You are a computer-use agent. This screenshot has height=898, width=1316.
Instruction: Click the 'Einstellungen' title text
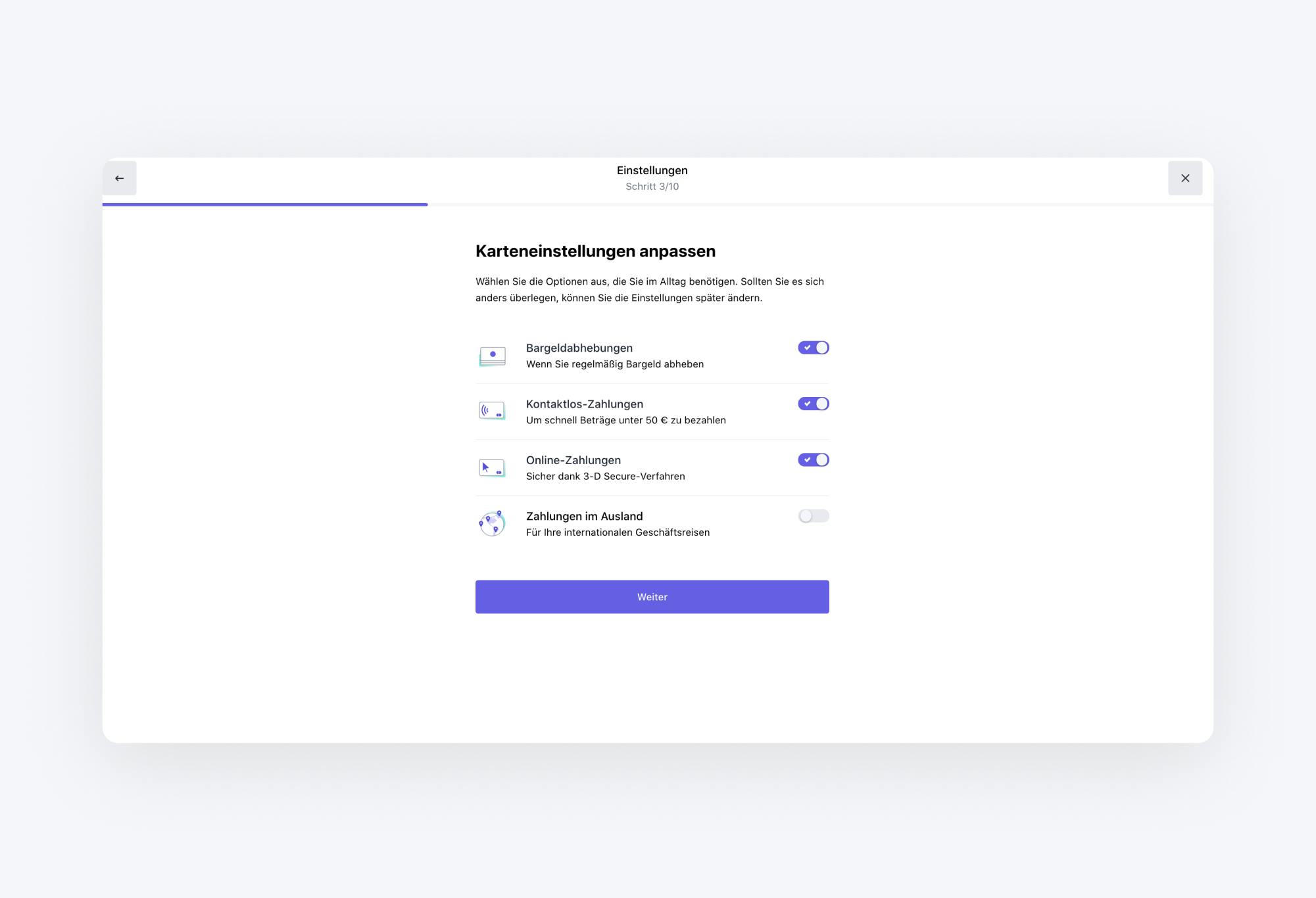[x=652, y=170]
